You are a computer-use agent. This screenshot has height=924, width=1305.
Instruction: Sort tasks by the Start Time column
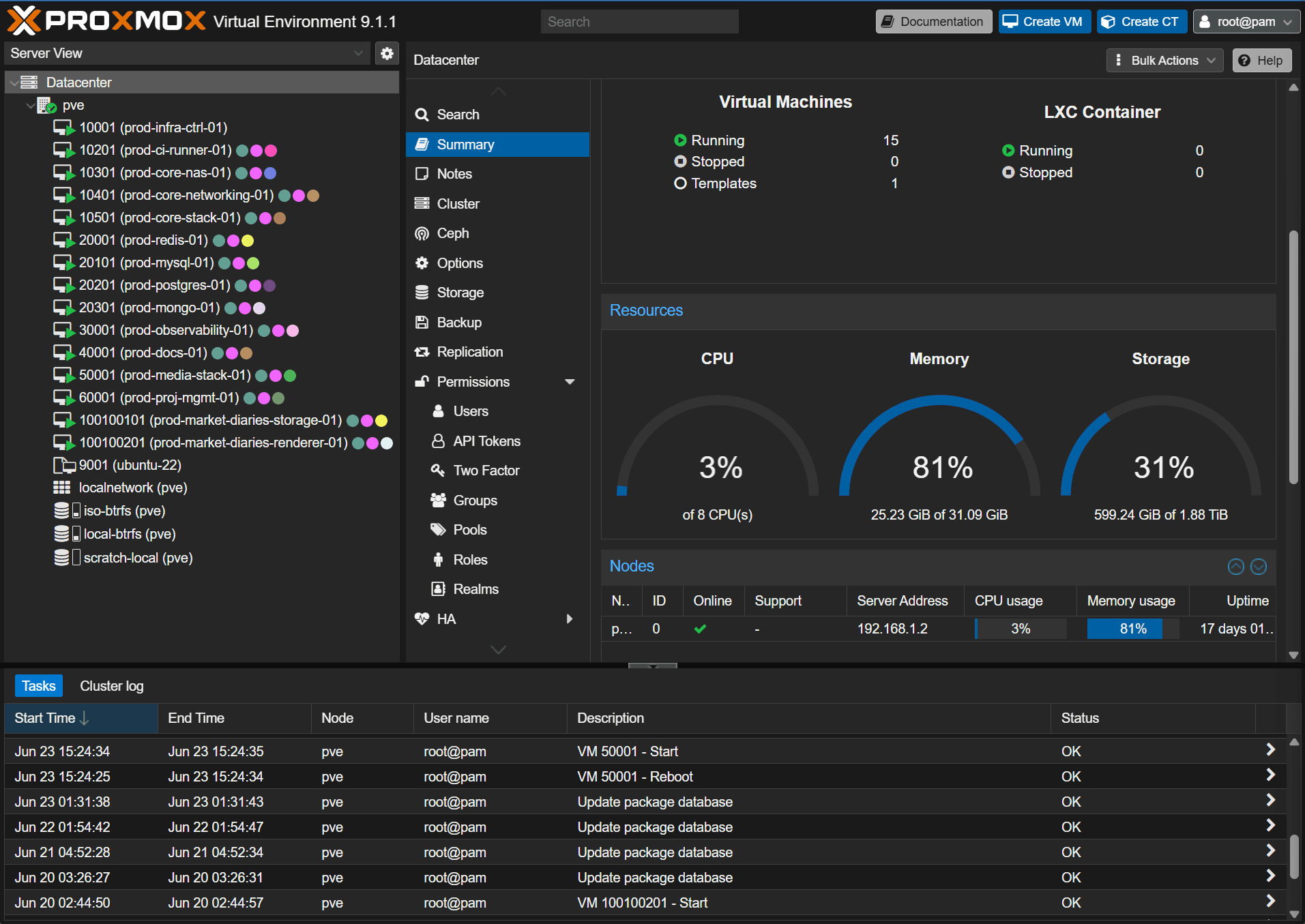coord(81,718)
